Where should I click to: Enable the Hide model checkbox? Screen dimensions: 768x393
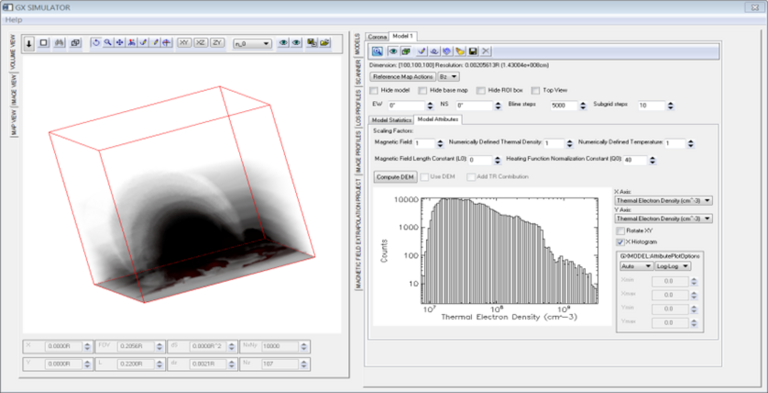pyautogui.click(x=374, y=91)
